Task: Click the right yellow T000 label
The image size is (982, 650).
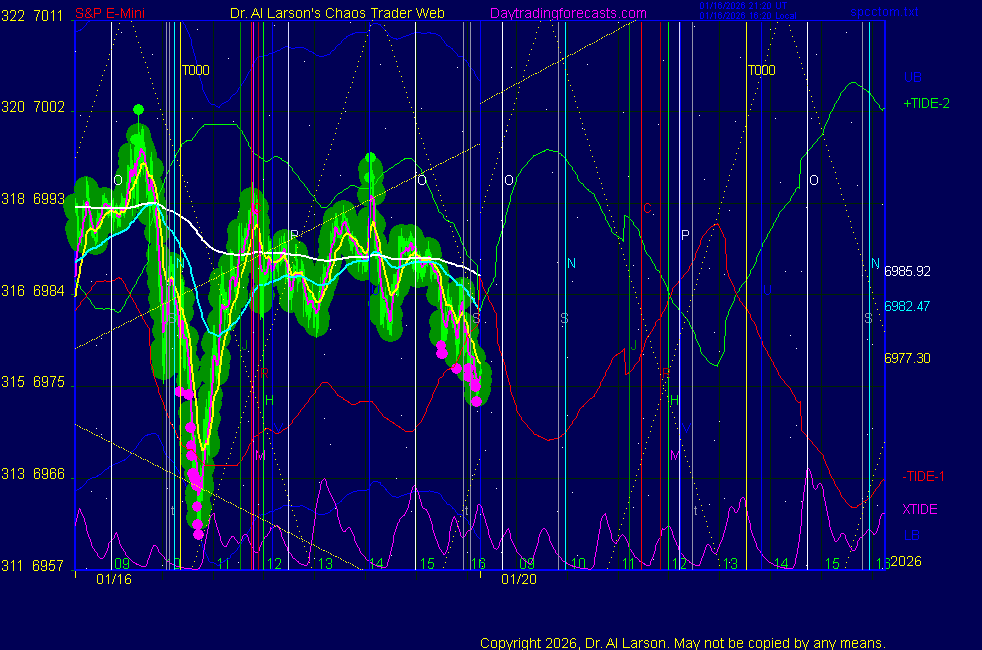Action: (x=761, y=71)
